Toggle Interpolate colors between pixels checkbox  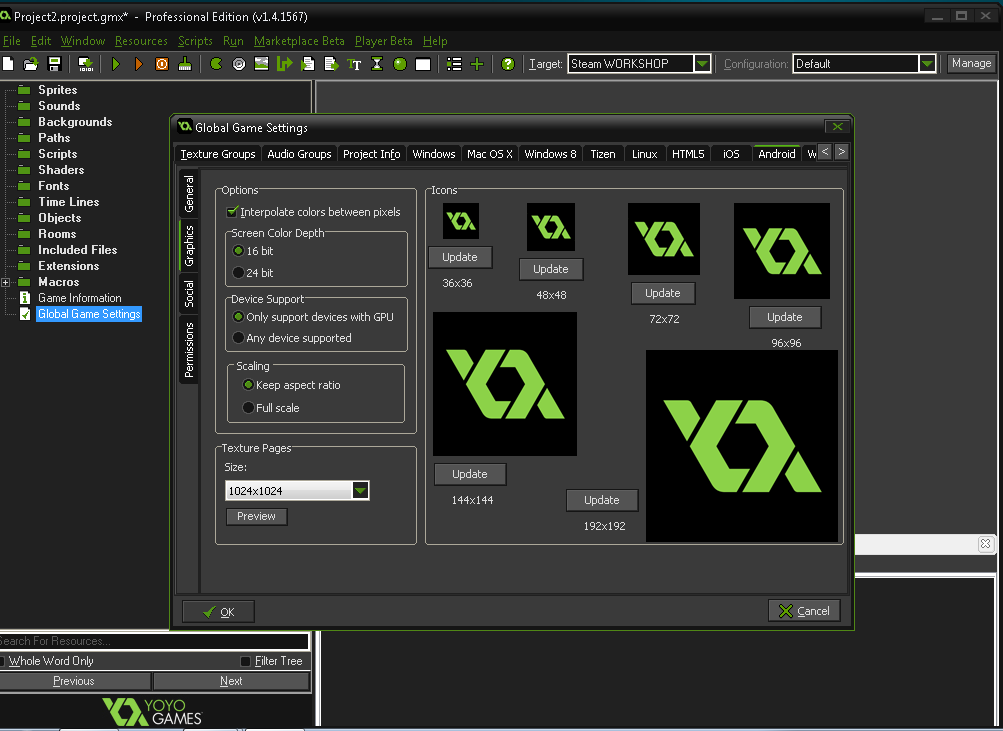233,212
